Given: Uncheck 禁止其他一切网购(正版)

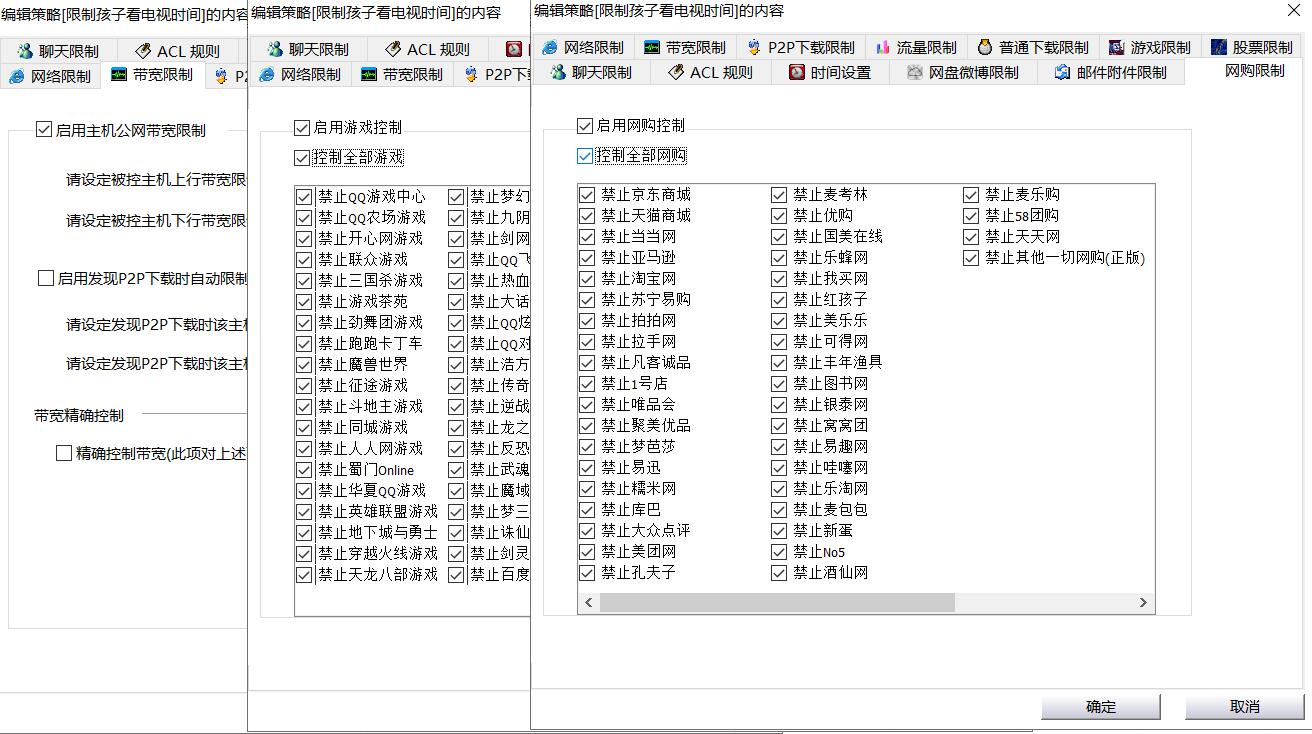Looking at the screenshot, I should coord(971,258).
